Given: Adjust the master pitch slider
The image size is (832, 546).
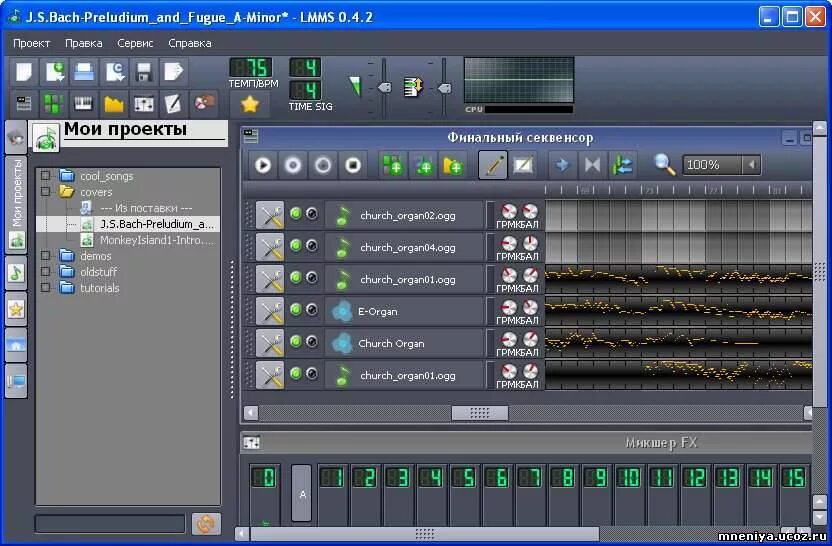Looking at the screenshot, I should point(445,88).
